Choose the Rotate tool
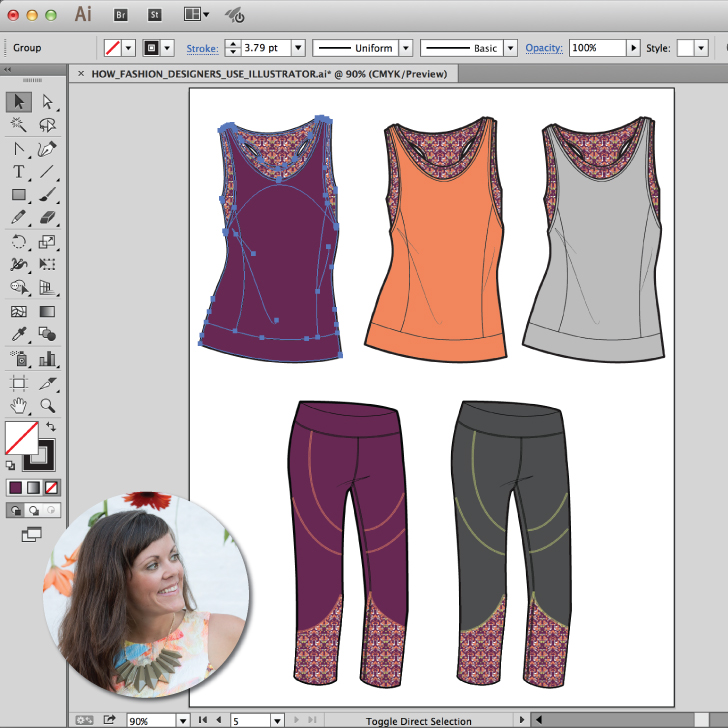 pyautogui.click(x=18, y=241)
